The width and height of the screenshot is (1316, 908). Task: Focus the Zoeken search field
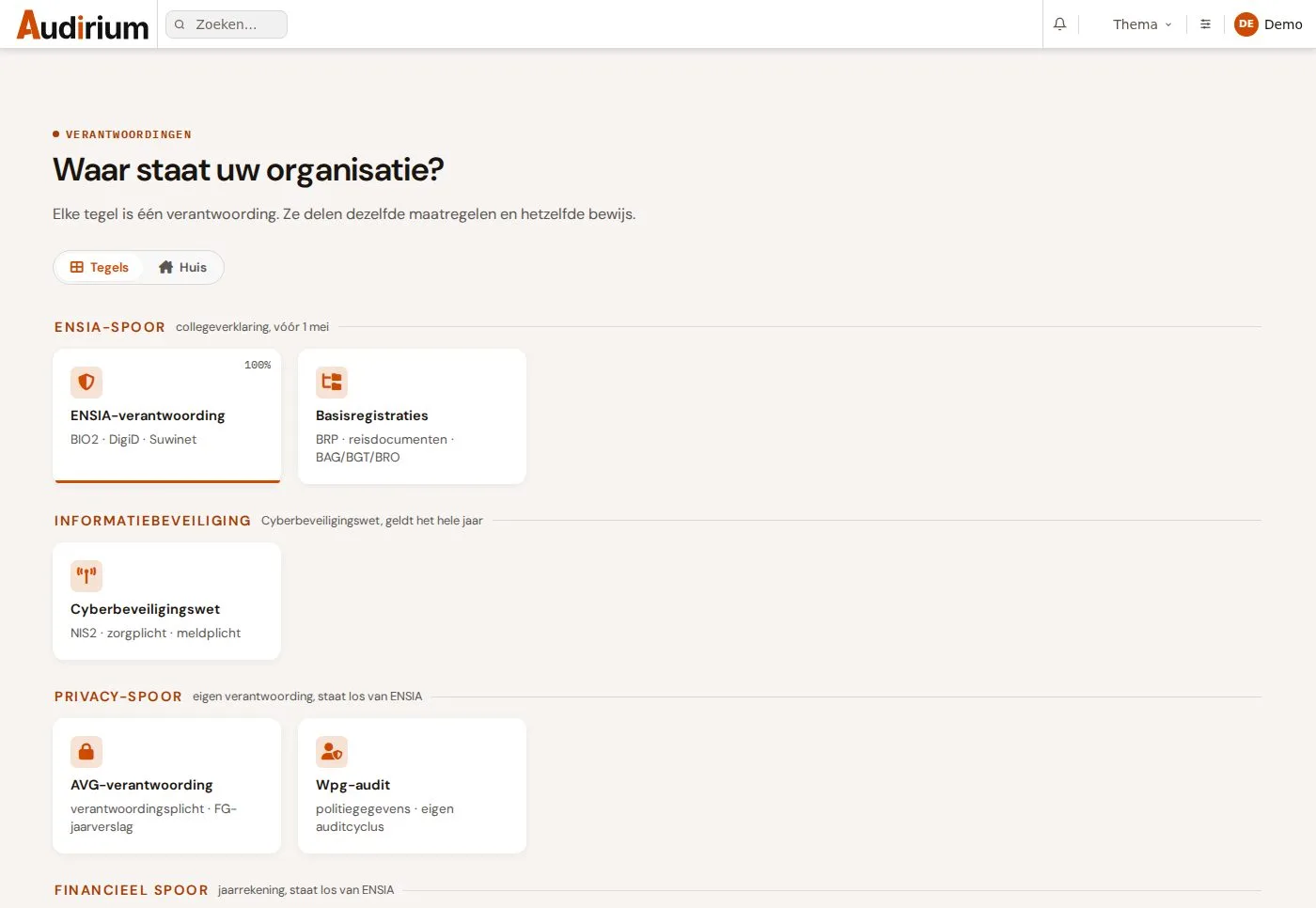click(227, 24)
